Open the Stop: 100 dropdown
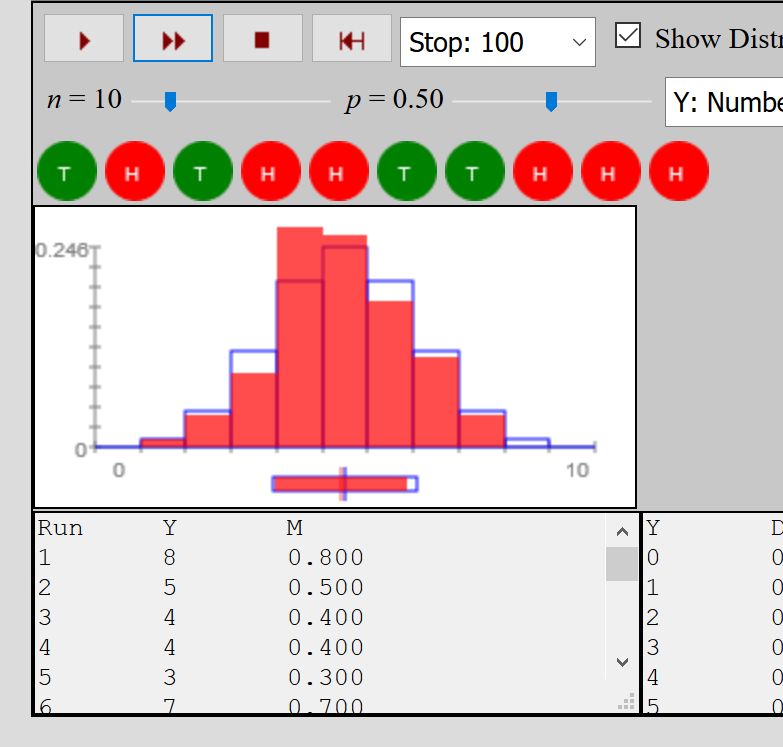783x747 pixels. pyautogui.click(x=497, y=42)
